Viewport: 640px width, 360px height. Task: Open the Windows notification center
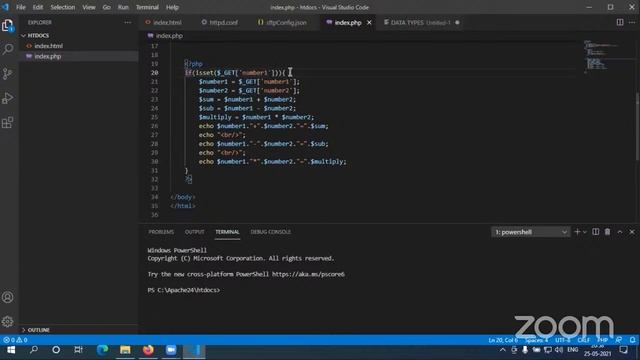pos(624,350)
